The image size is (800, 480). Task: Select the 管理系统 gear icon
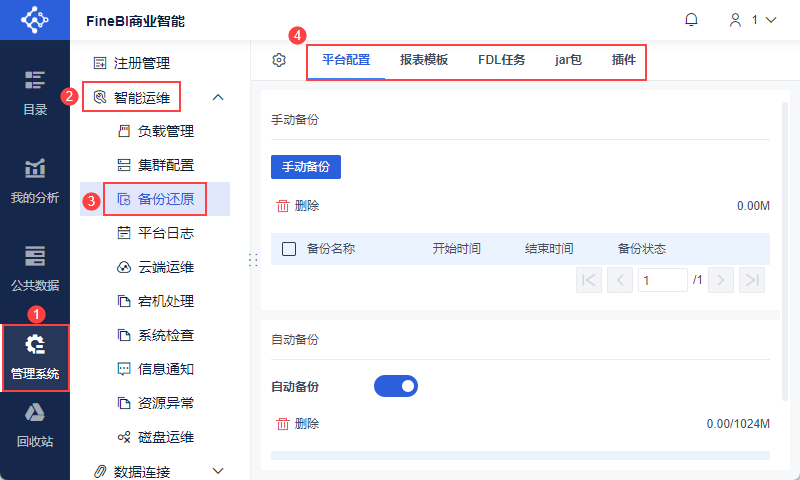[35, 345]
